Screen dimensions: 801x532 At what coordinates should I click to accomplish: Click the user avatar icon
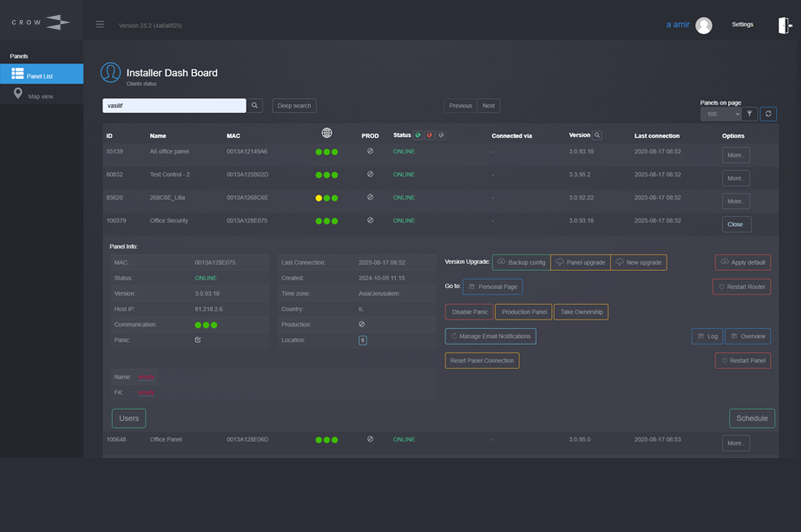point(704,26)
